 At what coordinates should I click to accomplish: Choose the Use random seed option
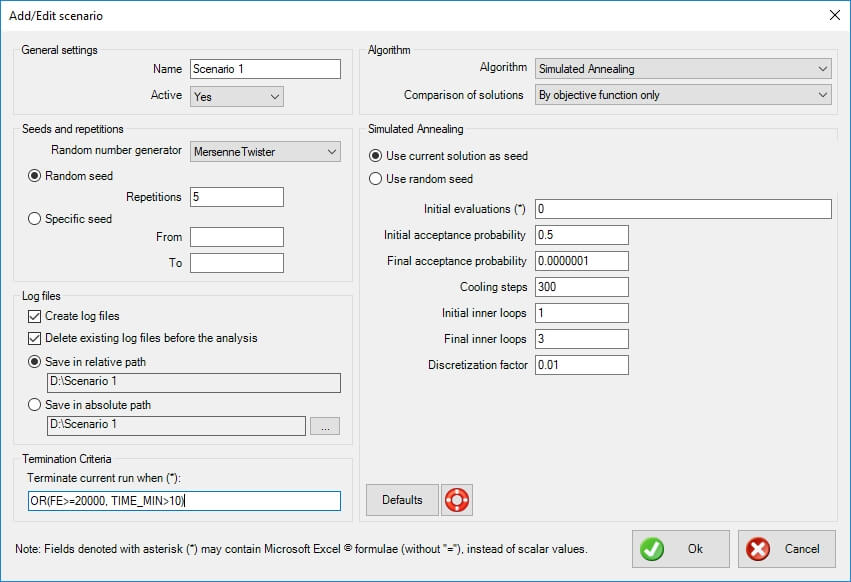376,179
